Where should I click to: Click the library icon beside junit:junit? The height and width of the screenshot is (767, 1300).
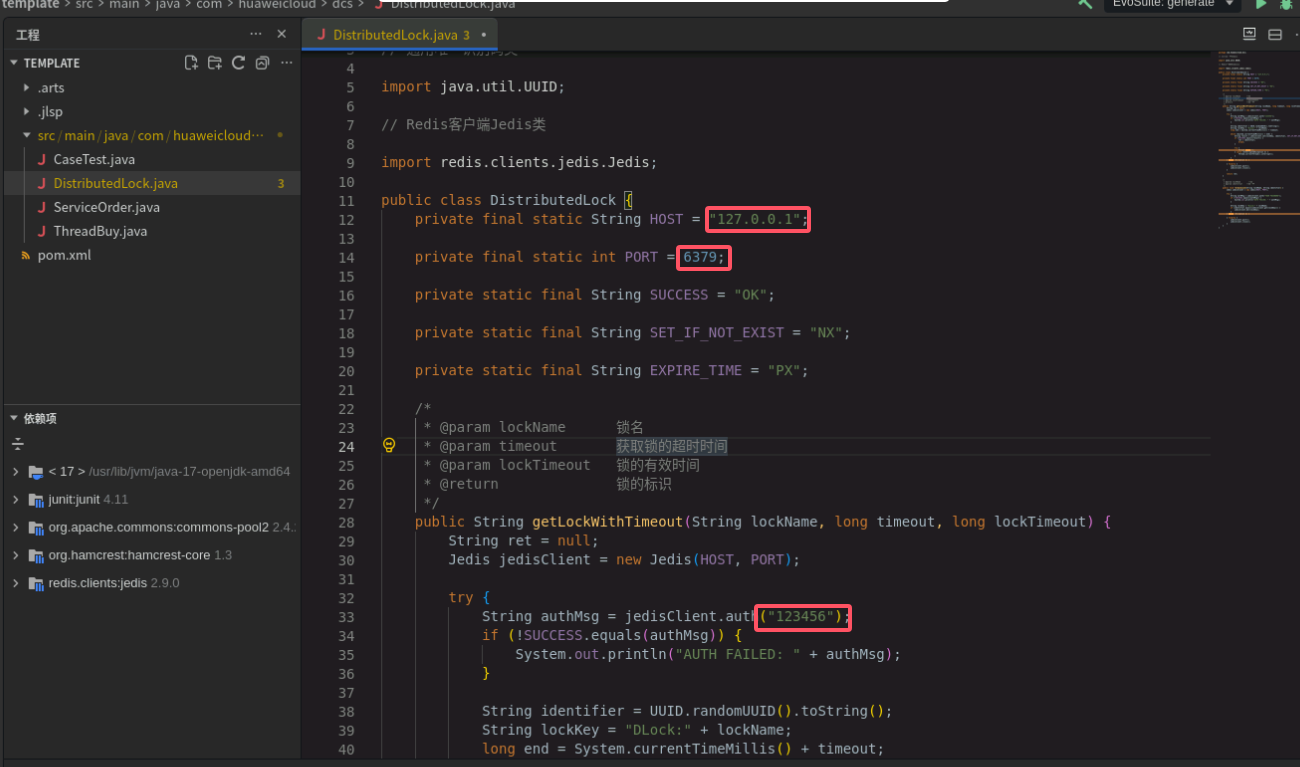pos(36,499)
